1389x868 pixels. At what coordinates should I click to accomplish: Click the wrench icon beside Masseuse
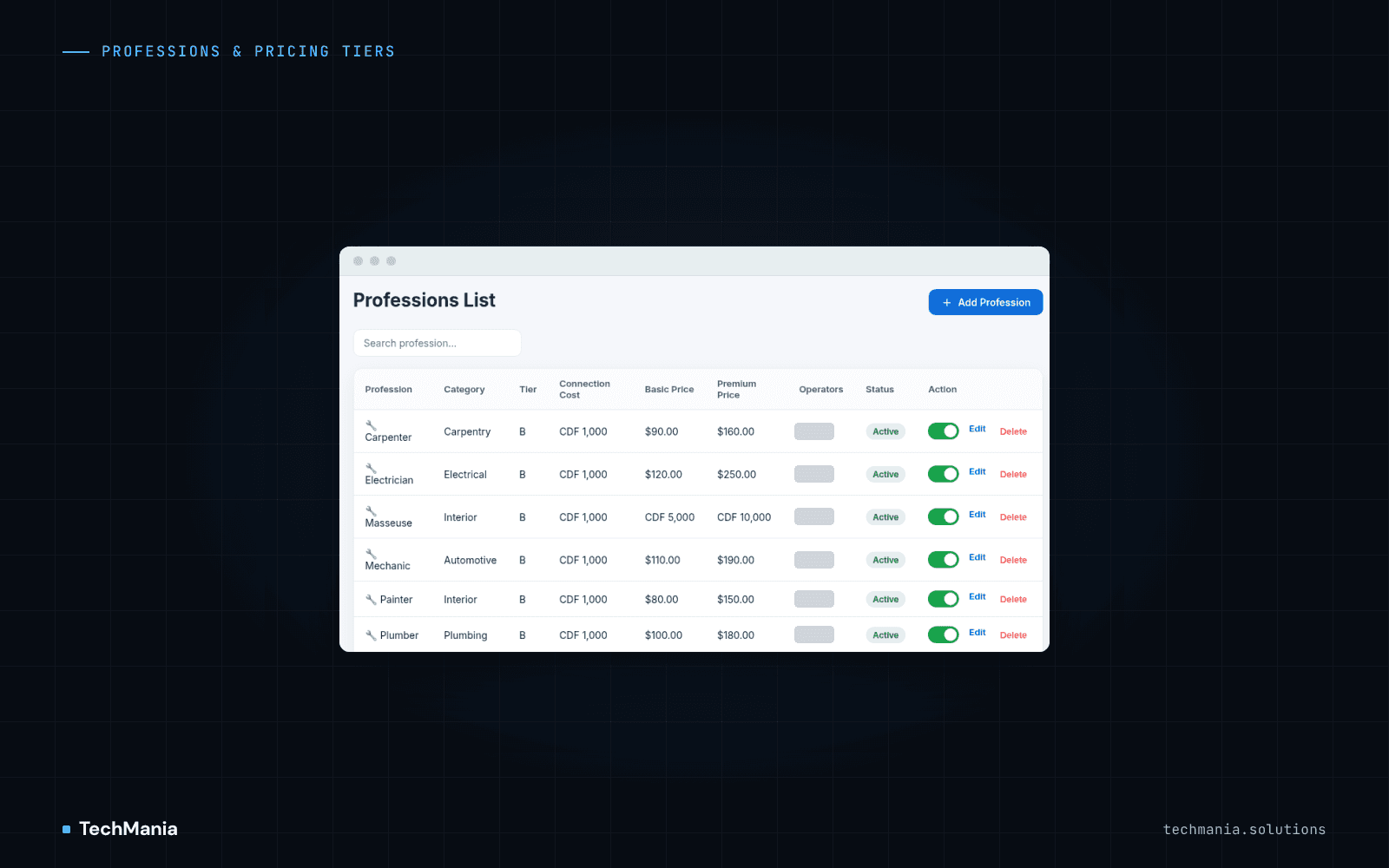[x=371, y=511]
